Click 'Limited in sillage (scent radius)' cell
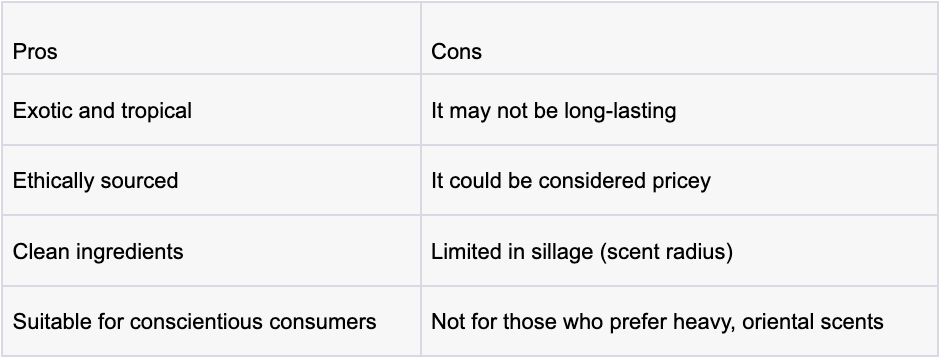 (x=679, y=251)
